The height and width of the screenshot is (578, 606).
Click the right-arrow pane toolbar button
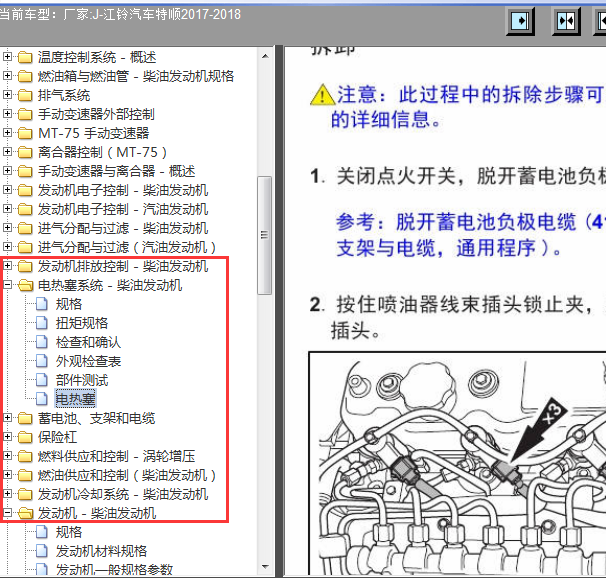pyautogui.click(x=521, y=21)
